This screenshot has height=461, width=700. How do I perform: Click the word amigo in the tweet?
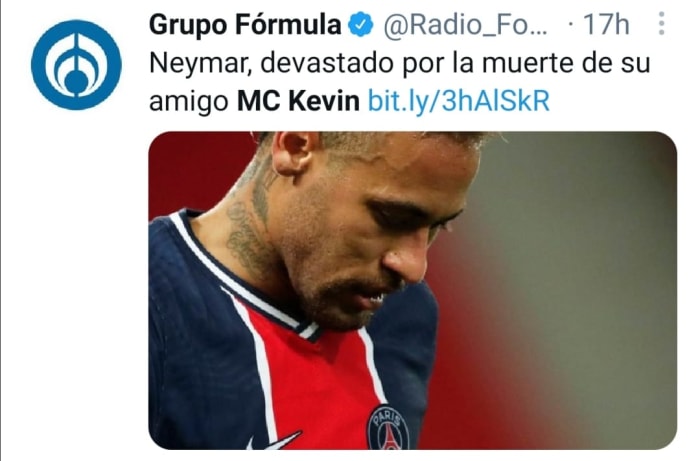[189, 102]
